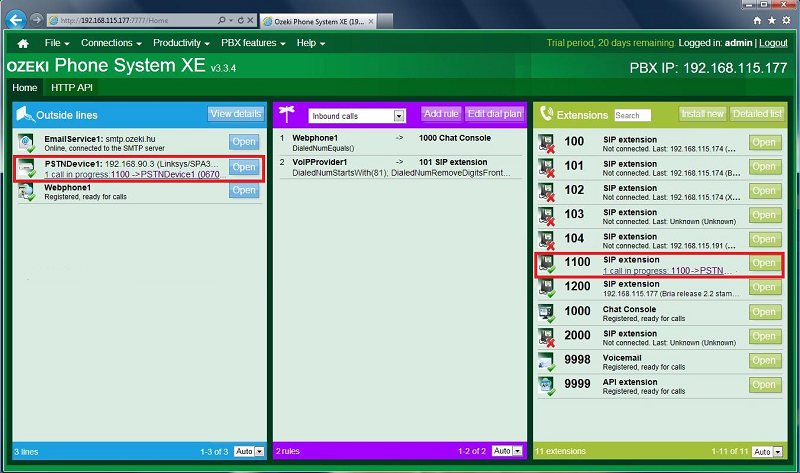This screenshot has height=473, width=800.
Task: Click the Voicemail 9998 extension icon
Action: [x=546, y=363]
